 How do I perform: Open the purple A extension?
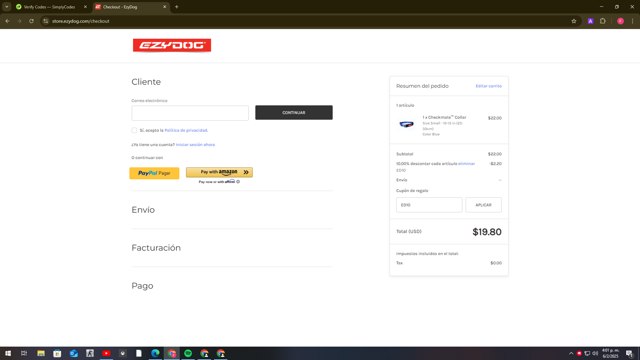[590, 21]
